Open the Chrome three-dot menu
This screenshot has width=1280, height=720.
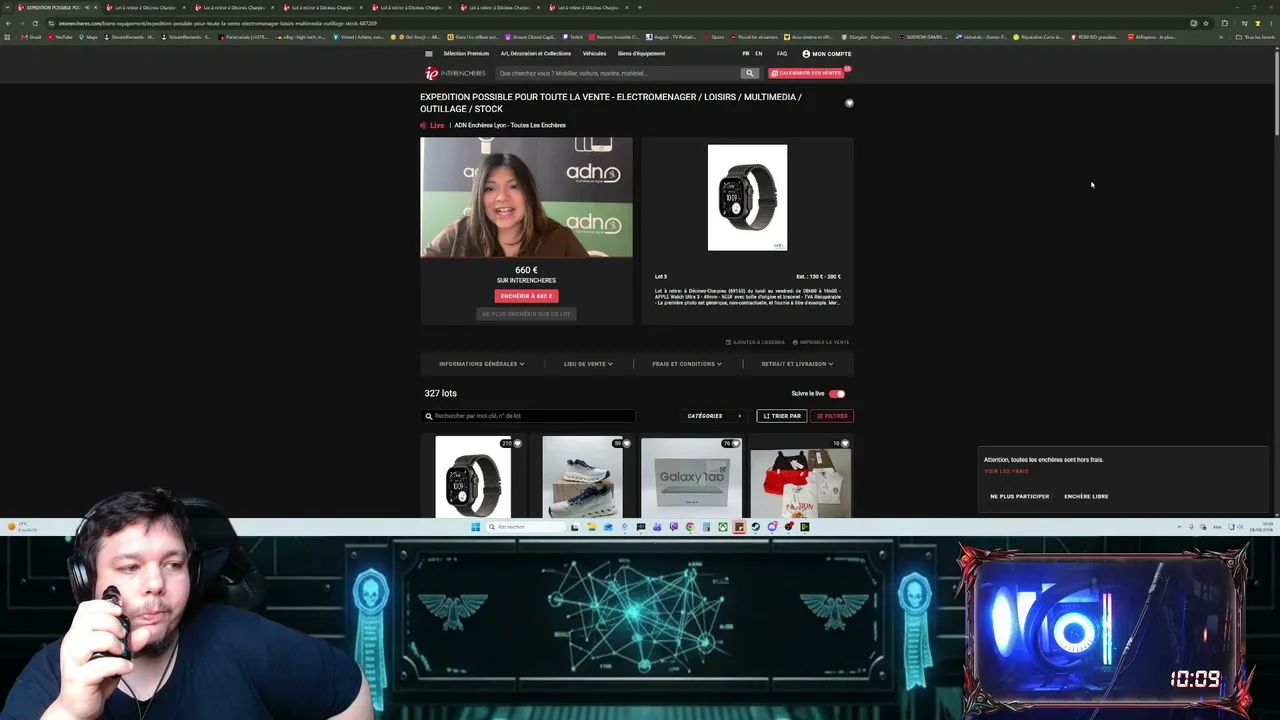[x=1271, y=23]
